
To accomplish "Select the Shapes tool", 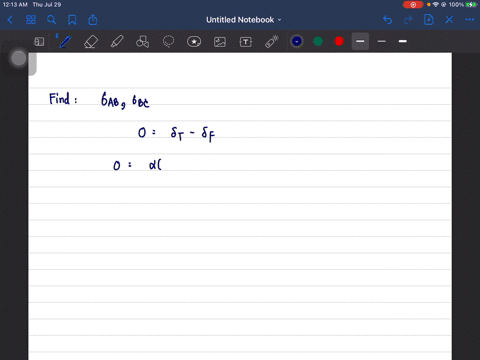I will click(142, 42).
